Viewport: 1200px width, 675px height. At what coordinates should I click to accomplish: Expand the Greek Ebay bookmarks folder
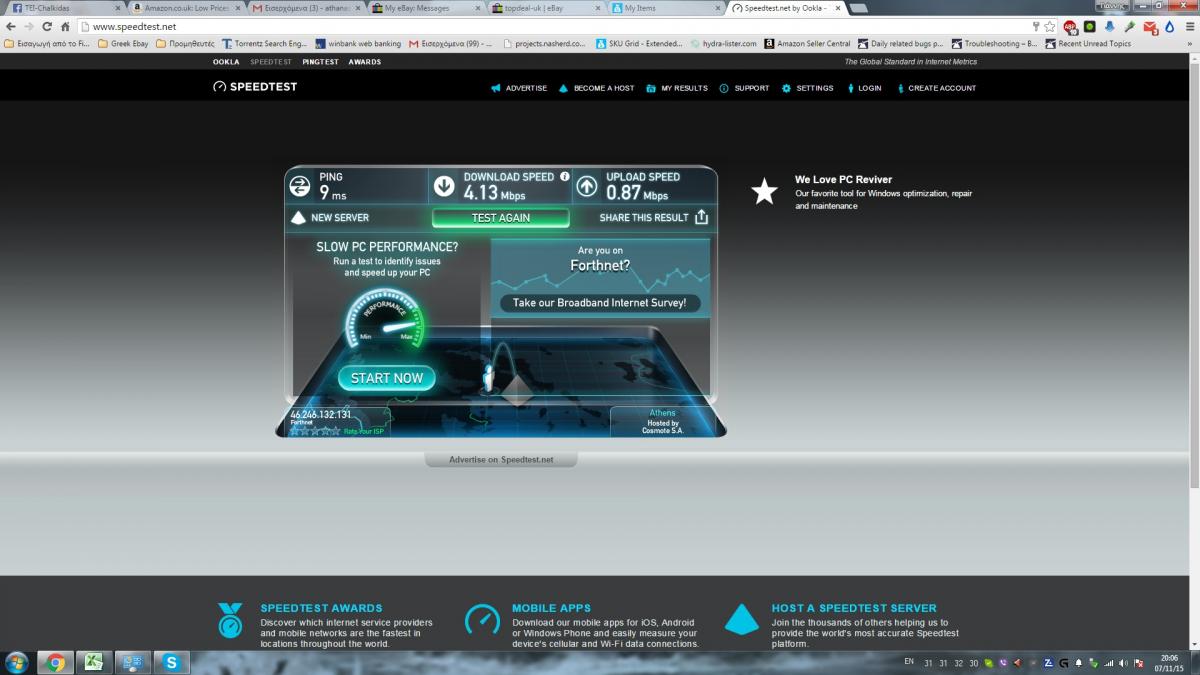[122, 44]
